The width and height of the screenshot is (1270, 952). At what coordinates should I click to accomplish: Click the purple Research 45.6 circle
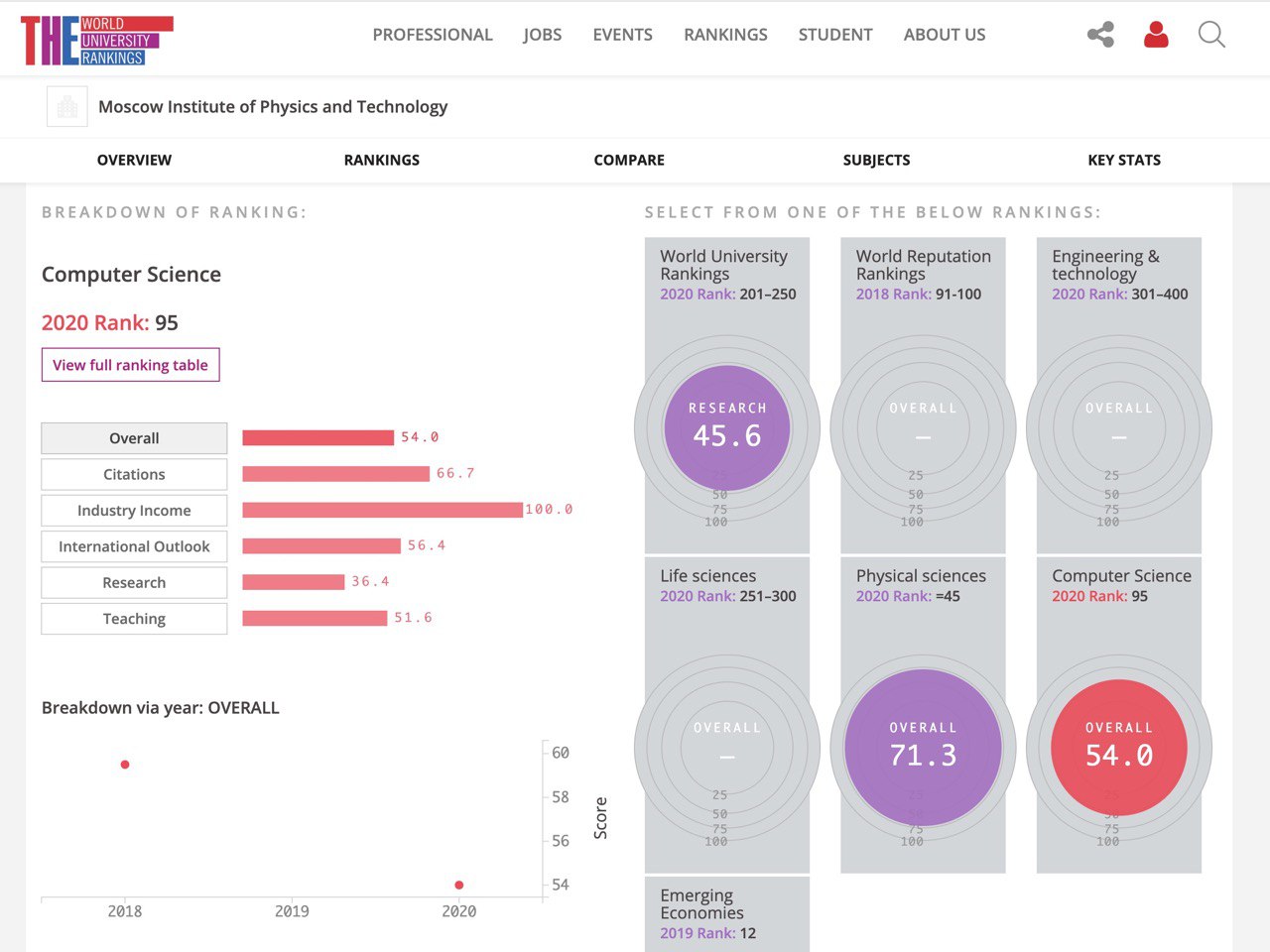727,428
